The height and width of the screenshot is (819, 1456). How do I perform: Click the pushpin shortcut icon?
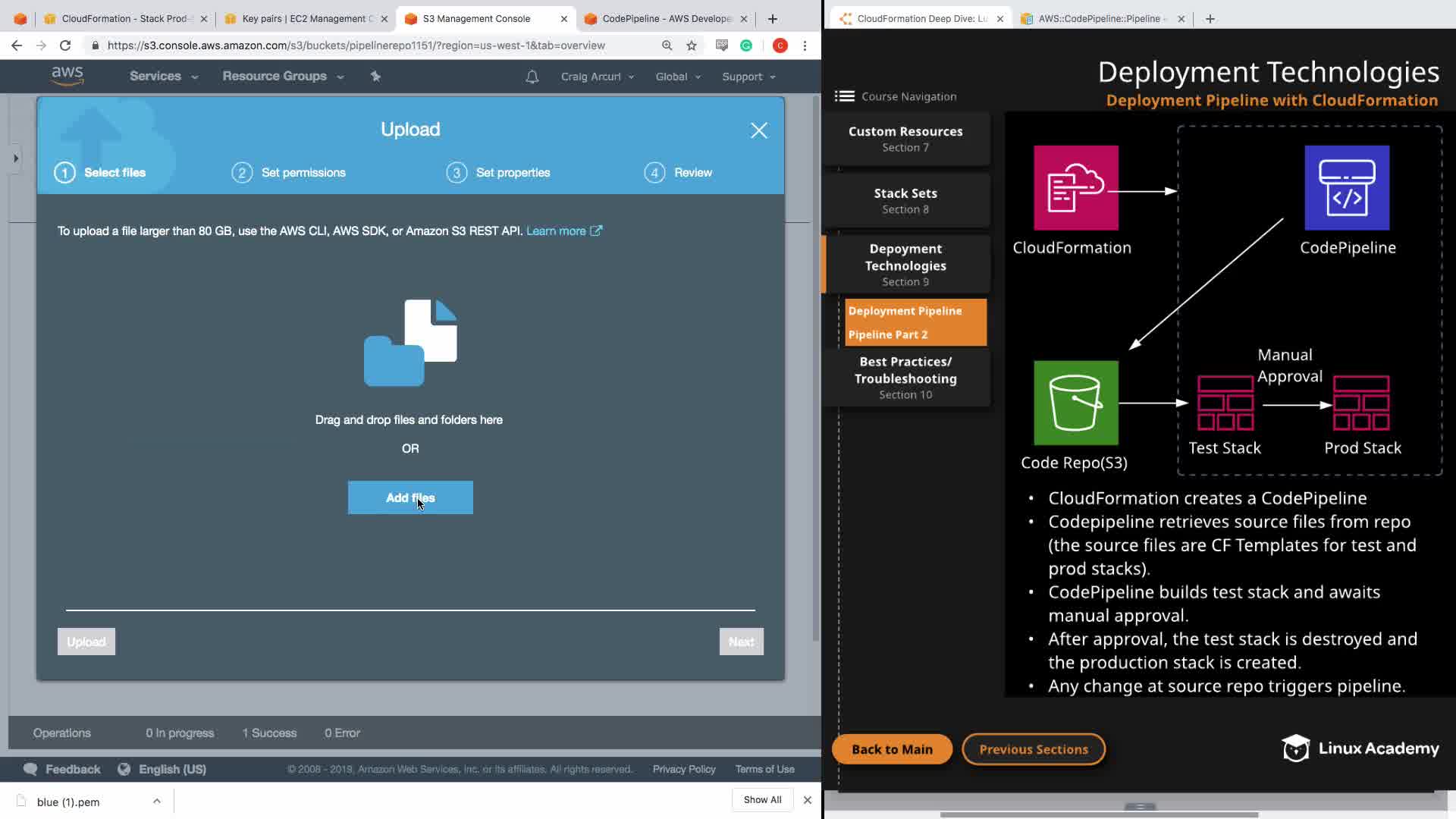375,76
